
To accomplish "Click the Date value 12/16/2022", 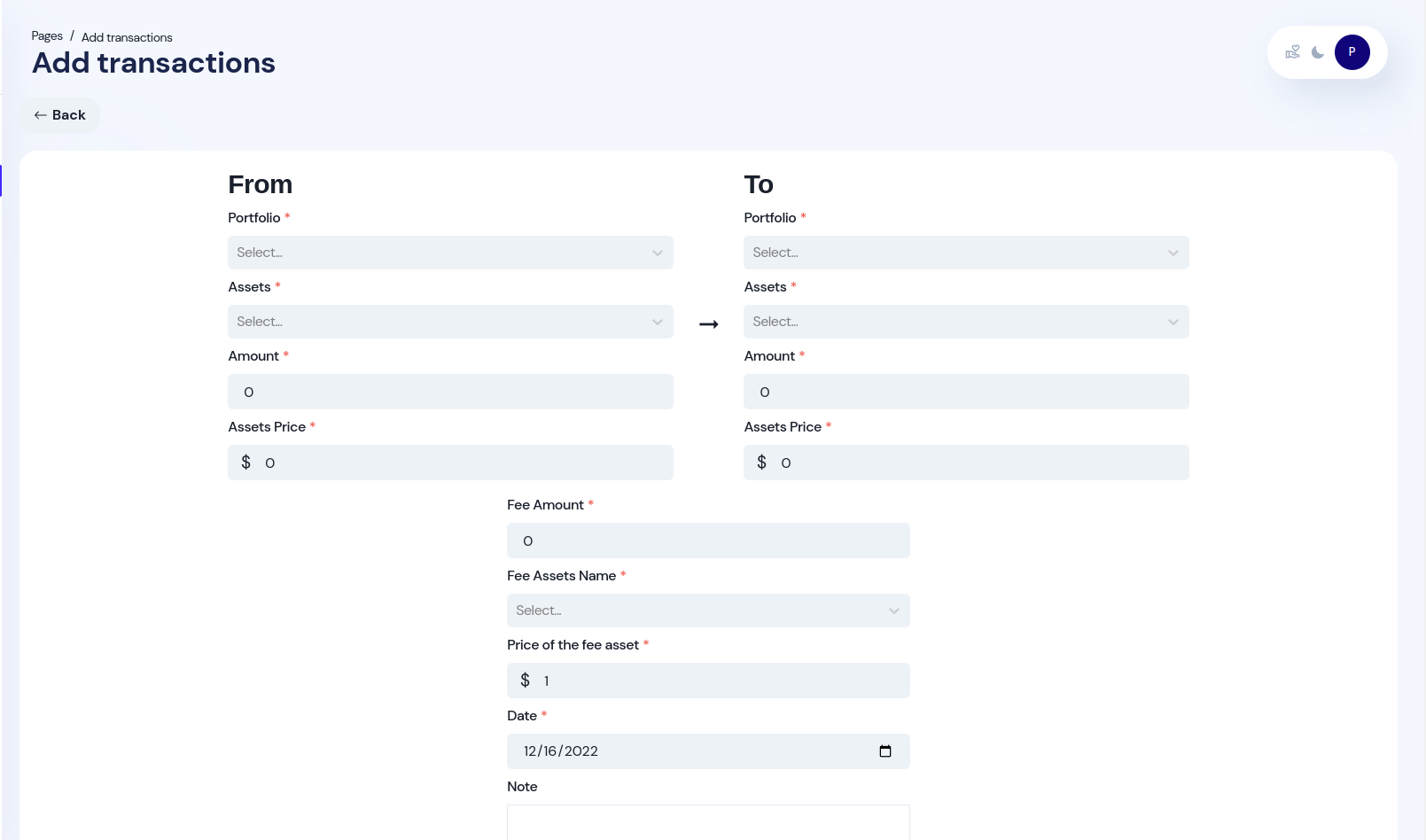I will (x=559, y=751).
